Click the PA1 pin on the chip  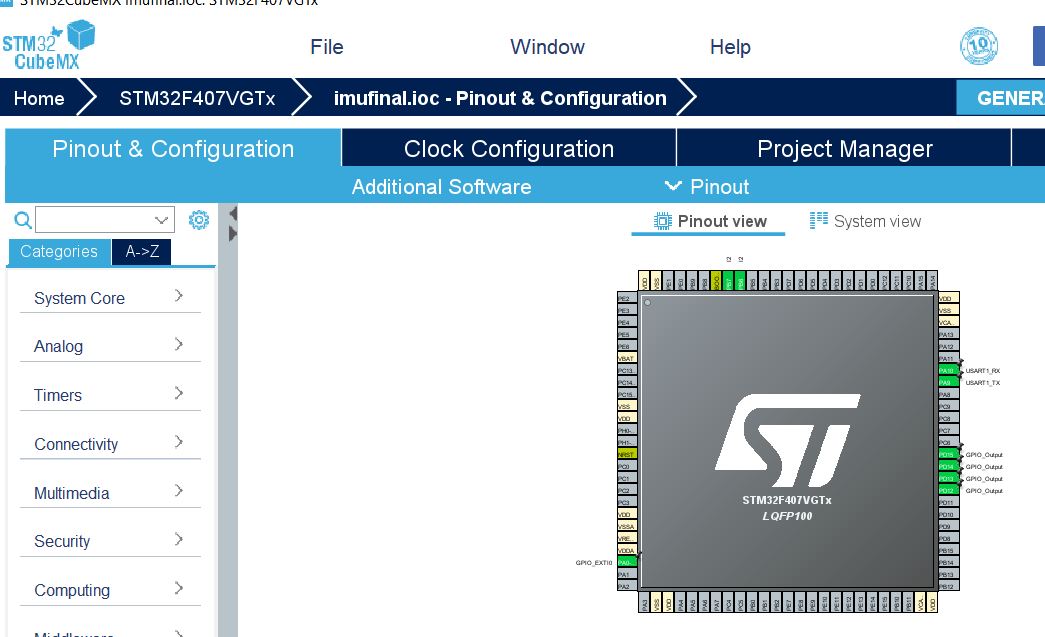click(627, 574)
